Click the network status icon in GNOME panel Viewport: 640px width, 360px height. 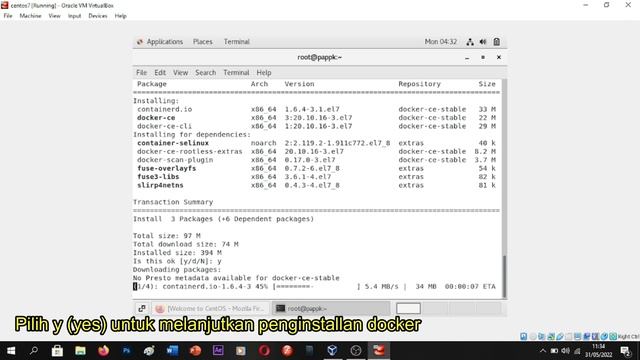pos(470,42)
